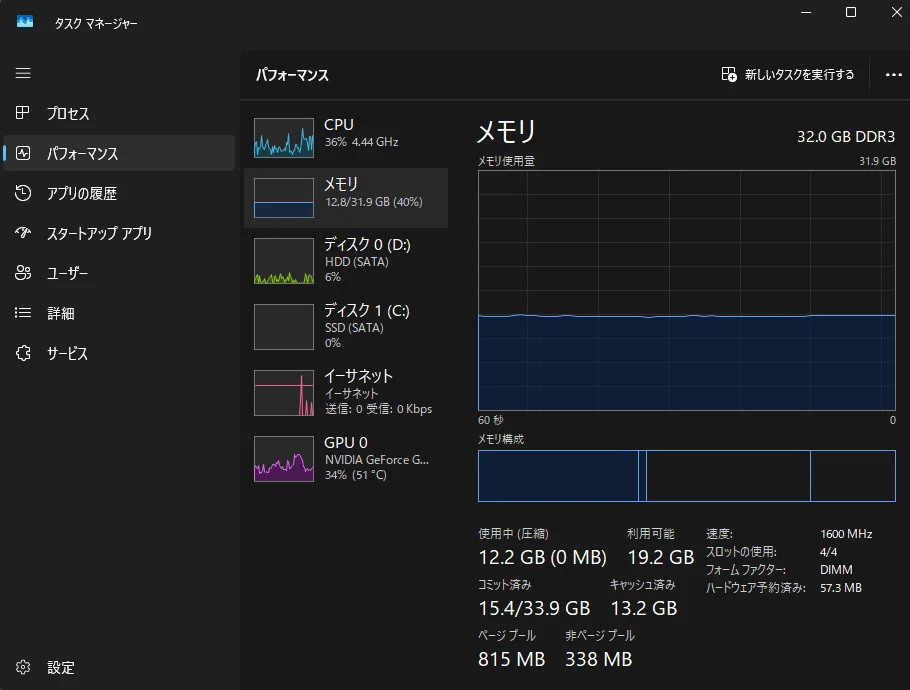Image resolution: width=910 pixels, height=690 pixels.
Task: Show the 詳細 page
Action: click(x=119, y=313)
